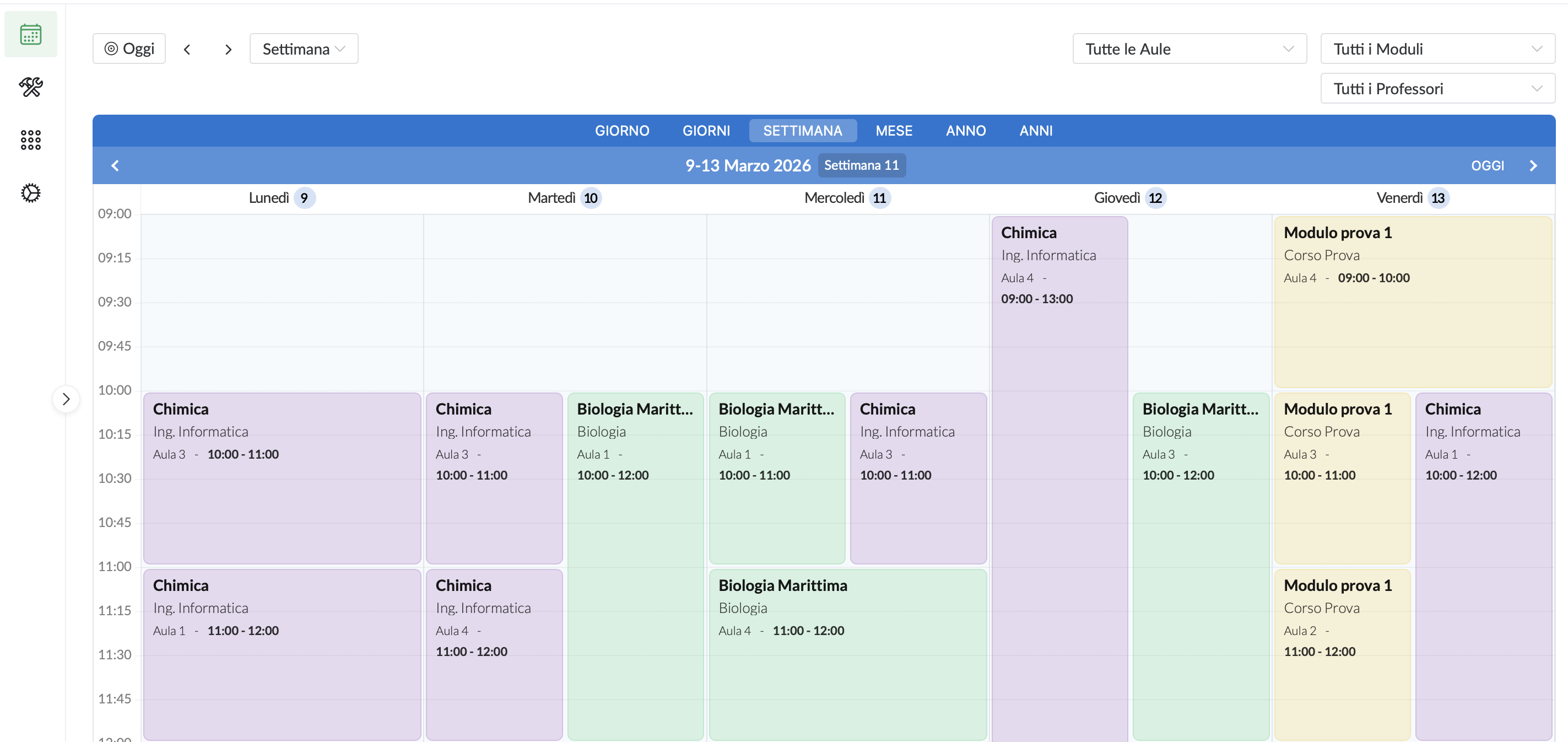Open Thursday Biologia Marittima event in Aula 3

(1201, 567)
